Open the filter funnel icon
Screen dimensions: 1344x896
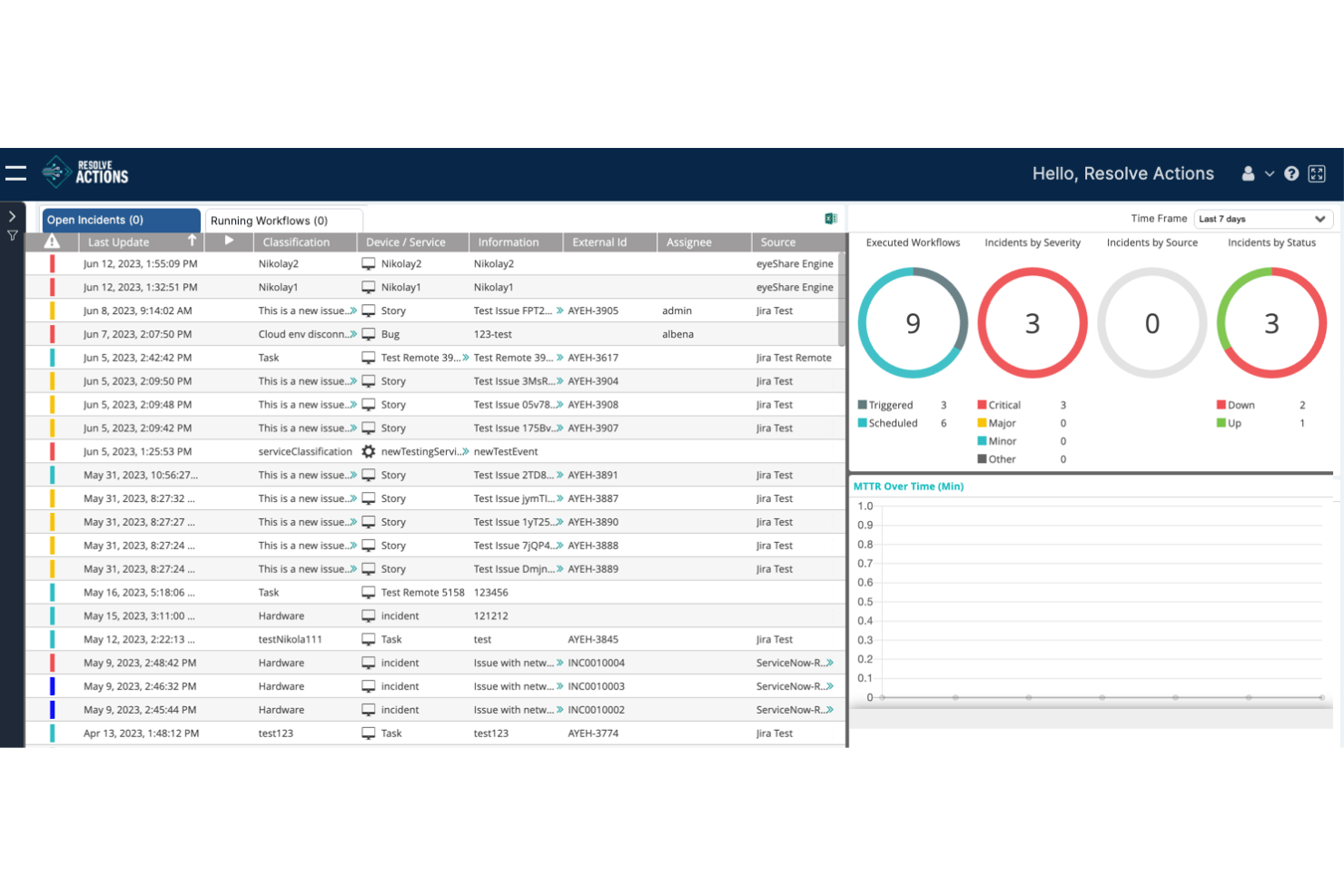pos(12,236)
